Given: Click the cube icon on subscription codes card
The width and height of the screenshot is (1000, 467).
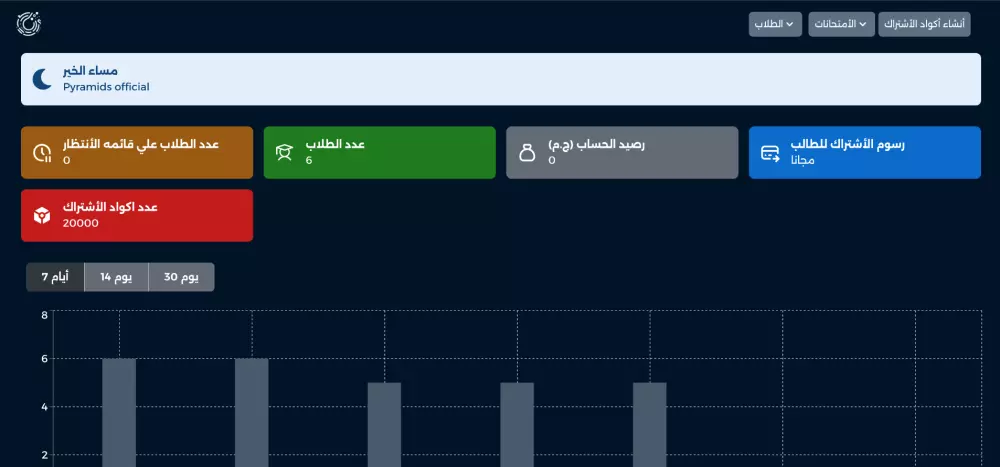Looking at the screenshot, I should point(42,216).
